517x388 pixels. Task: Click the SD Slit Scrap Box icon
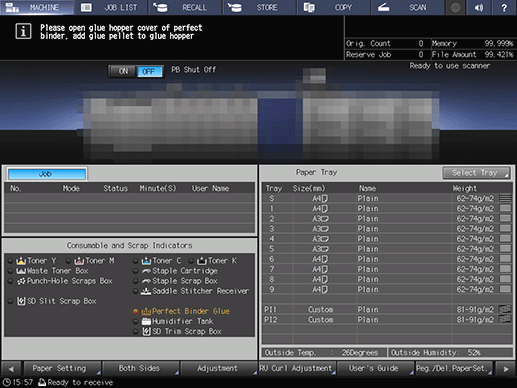click(x=21, y=301)
